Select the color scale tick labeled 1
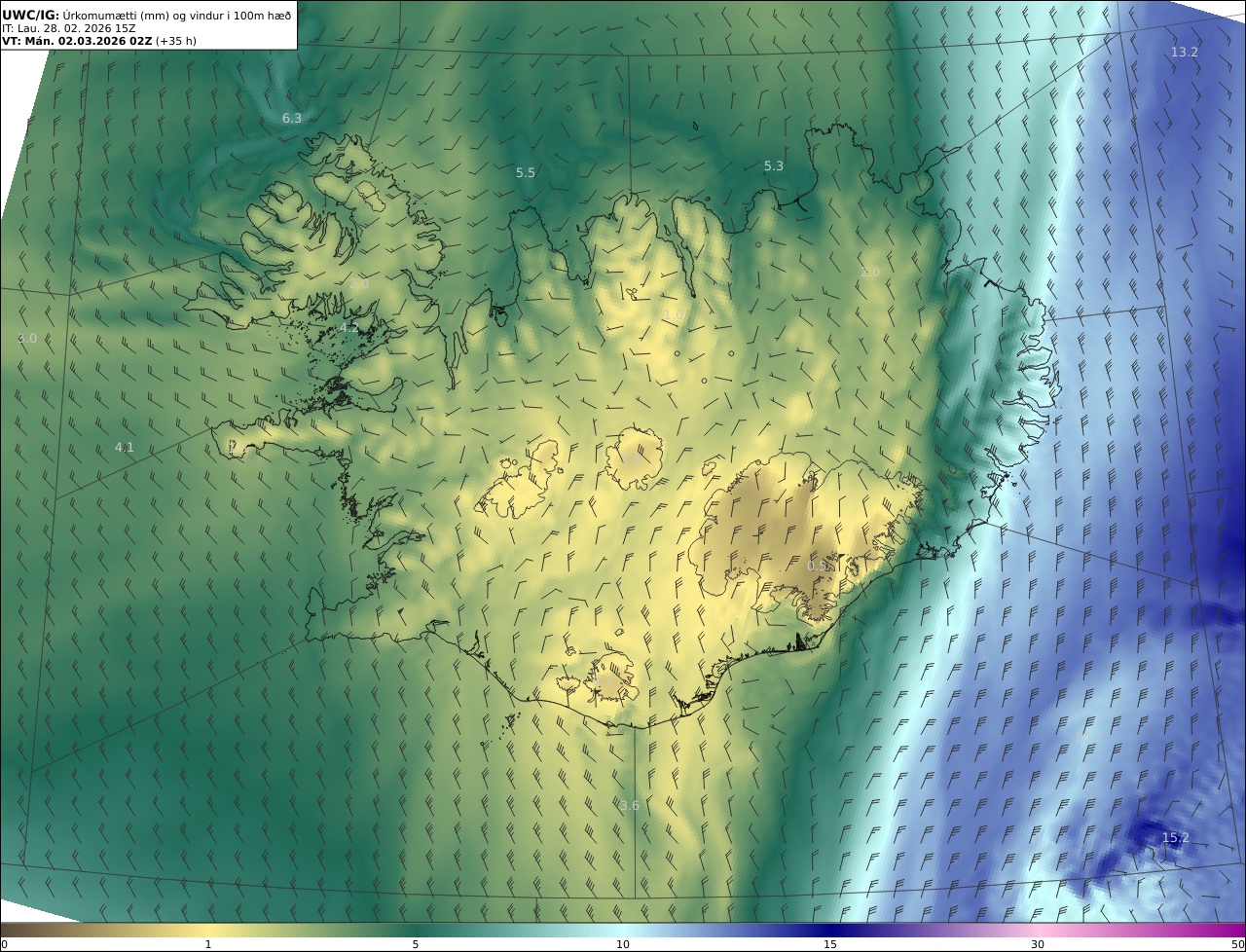Image resolution: width=1246 pixels, height=952 pixels. [x=208, y=945]
